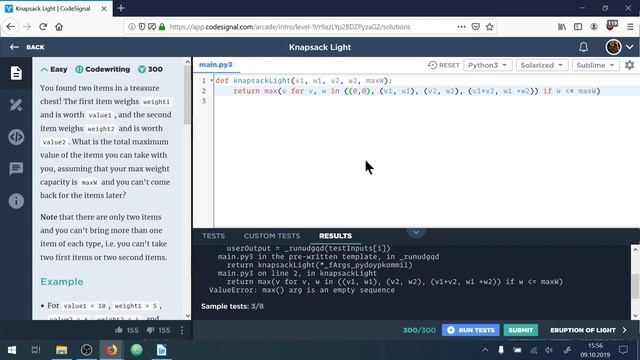Open editor settings gear
640x360 pixels.
[x=630, y=65]
